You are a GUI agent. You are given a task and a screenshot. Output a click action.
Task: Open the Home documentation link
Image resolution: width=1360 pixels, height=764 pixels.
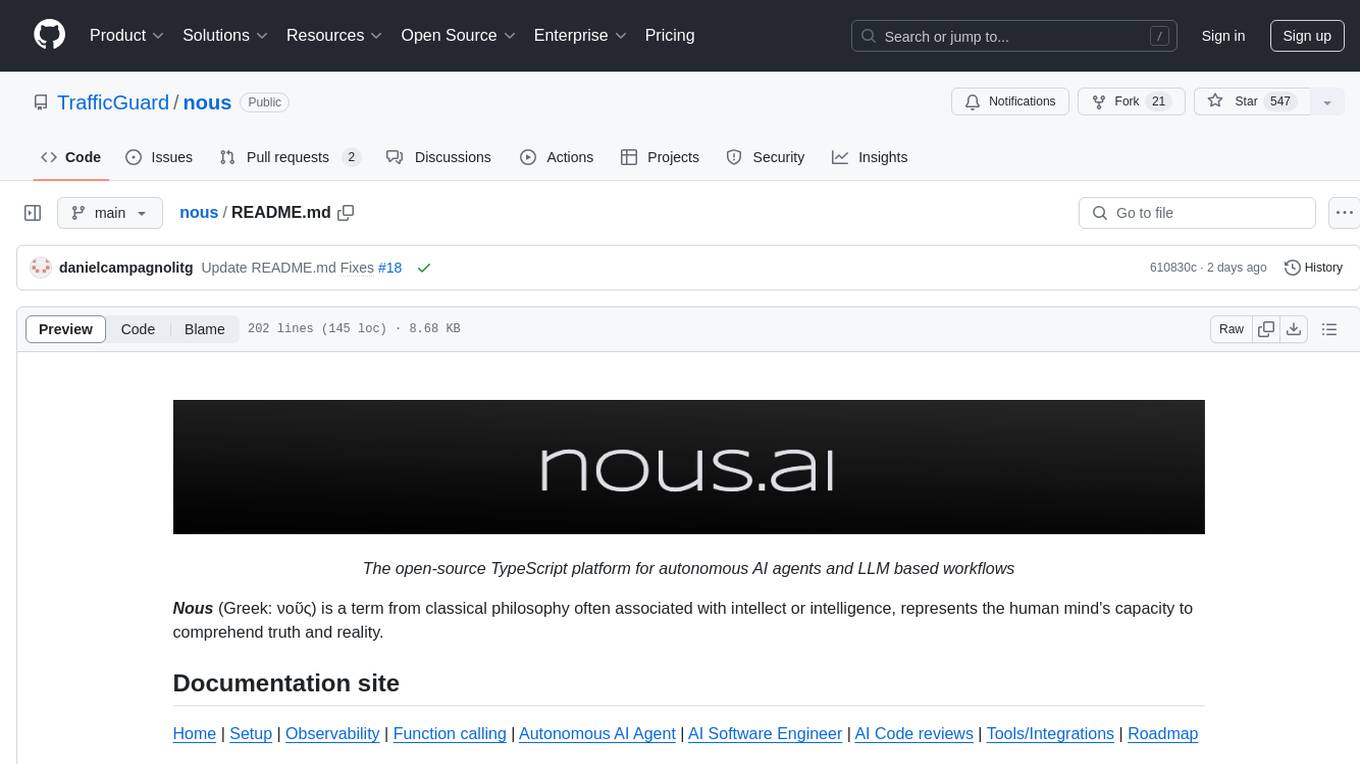[x=194, y=733]
